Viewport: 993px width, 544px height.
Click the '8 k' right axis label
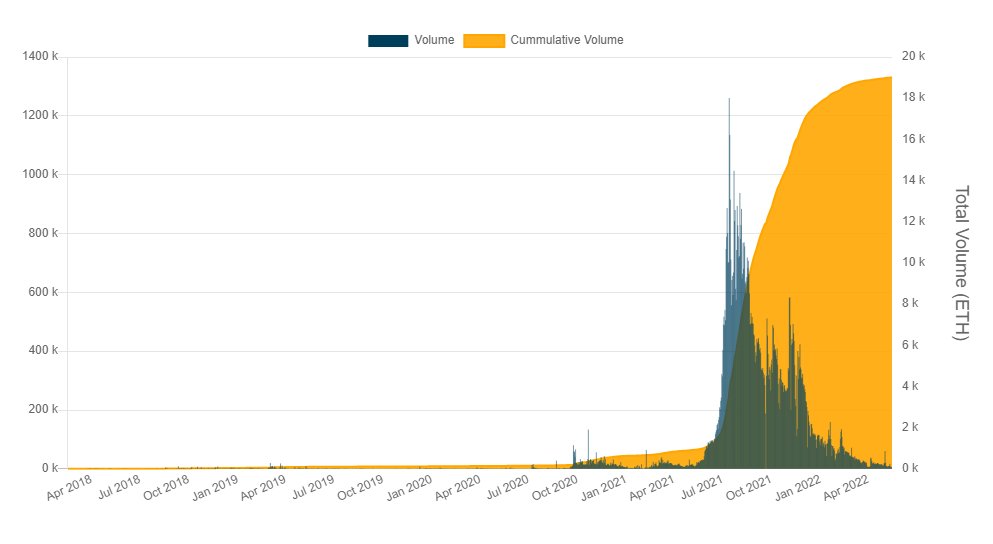coord(910,303)
